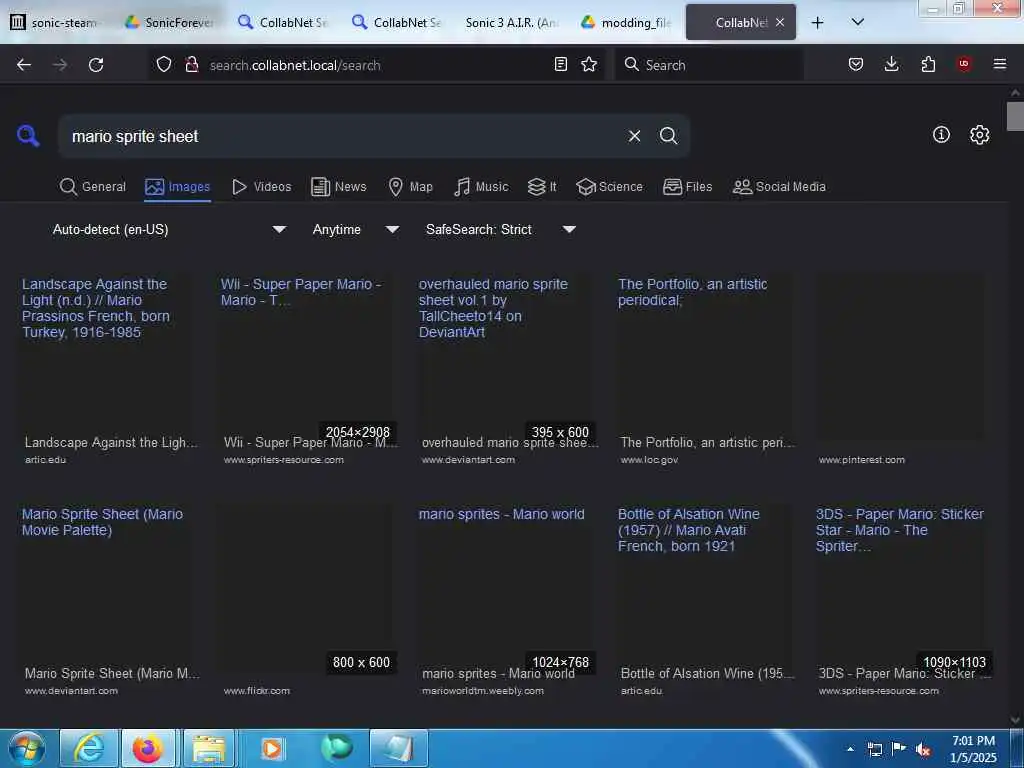Screen dimensions: 1024x768
Task: Select the News search category
Action: [x=339, y=187]
